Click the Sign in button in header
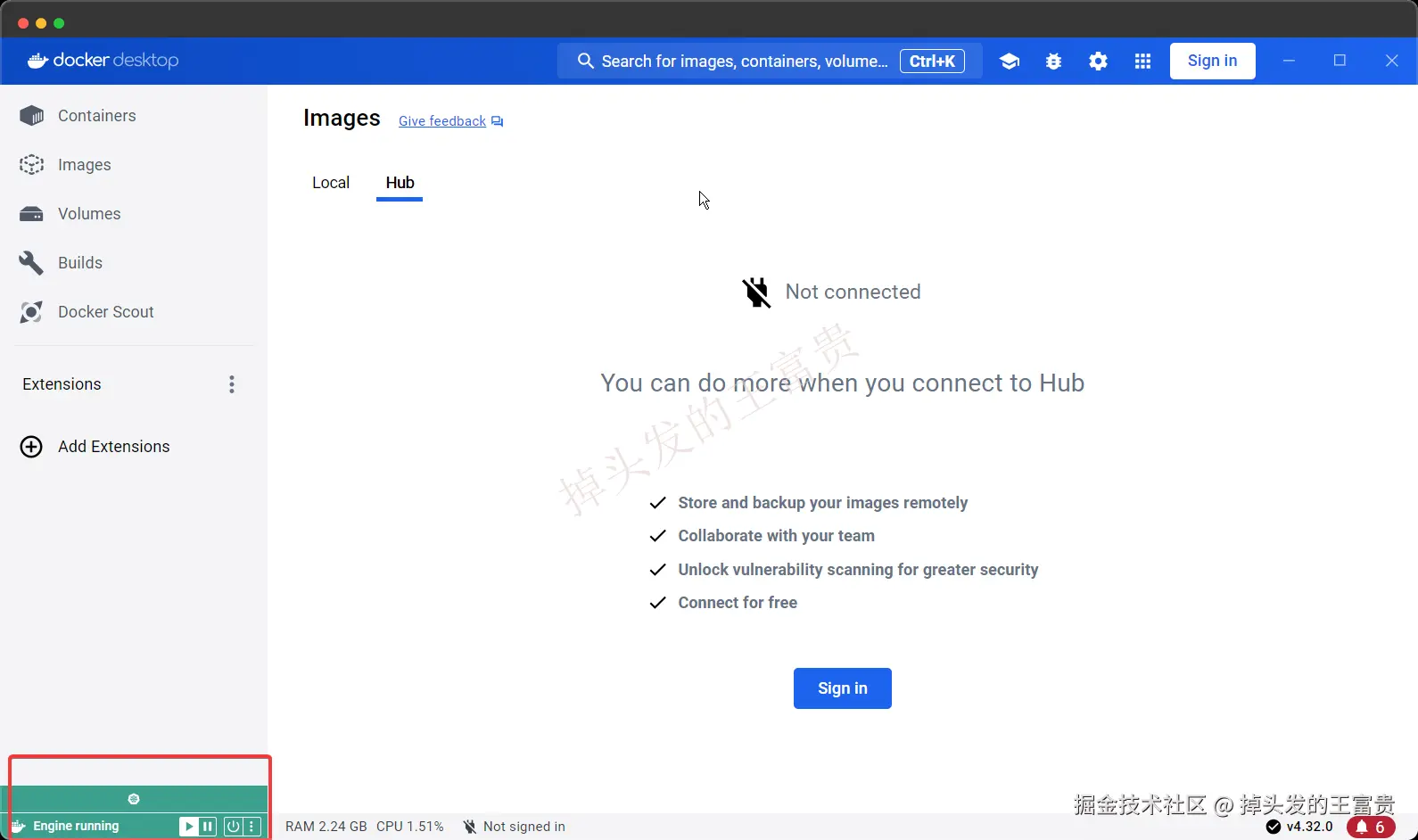Image resolution: width=1418 pixels, height=840 pixels. click(x=1213, y=61)
